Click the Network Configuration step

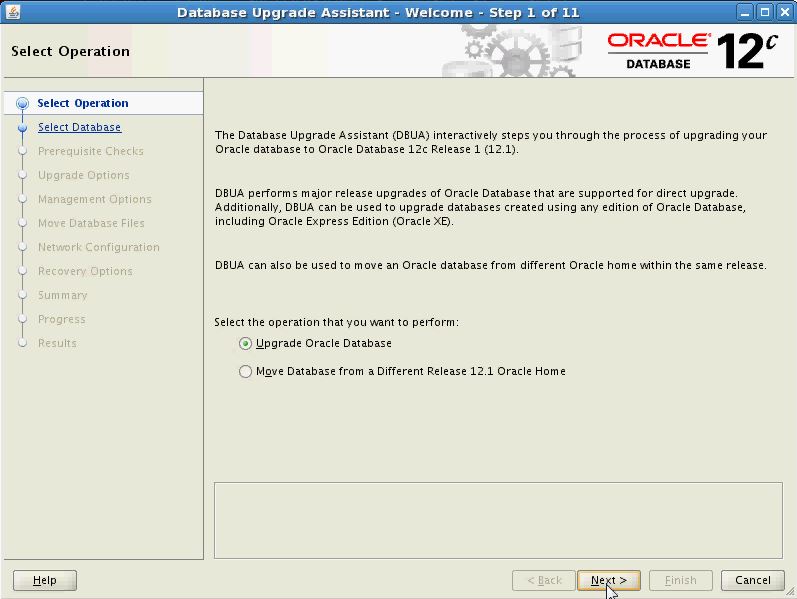99,247
